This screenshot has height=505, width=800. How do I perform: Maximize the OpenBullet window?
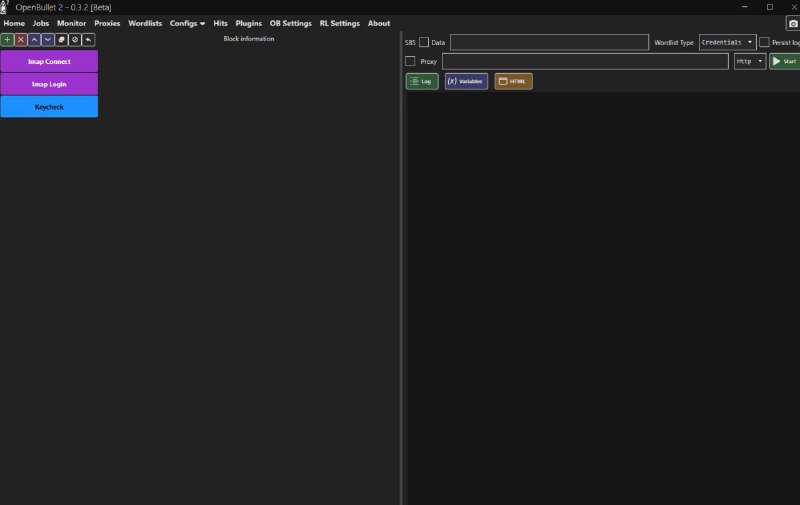769,7
